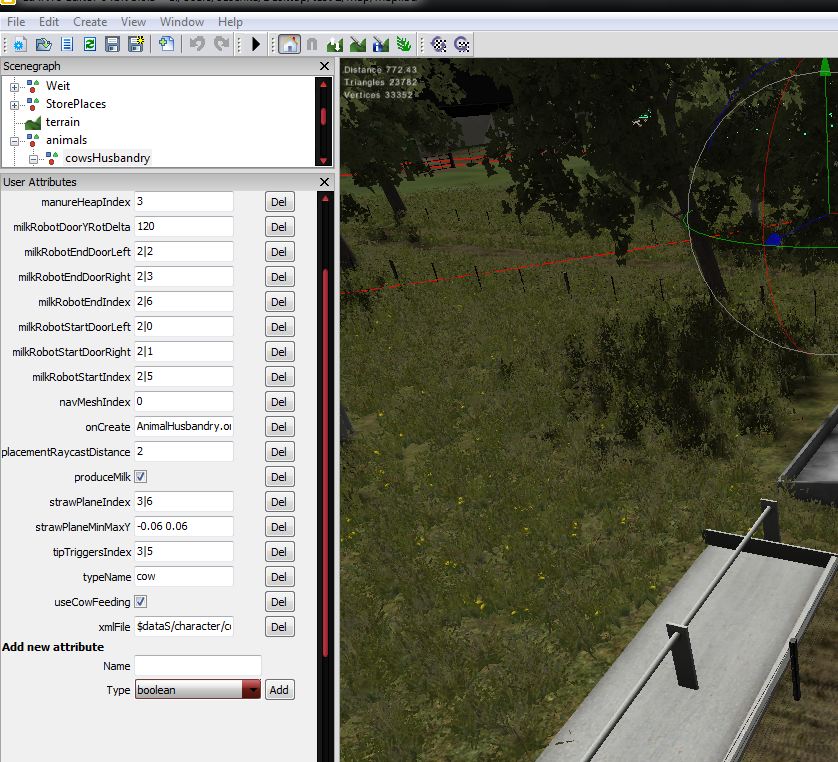Click the second checkered sphere toolbar icon
Image resolution: width=838 pixels, height=762 pixels.
point(462,44)
